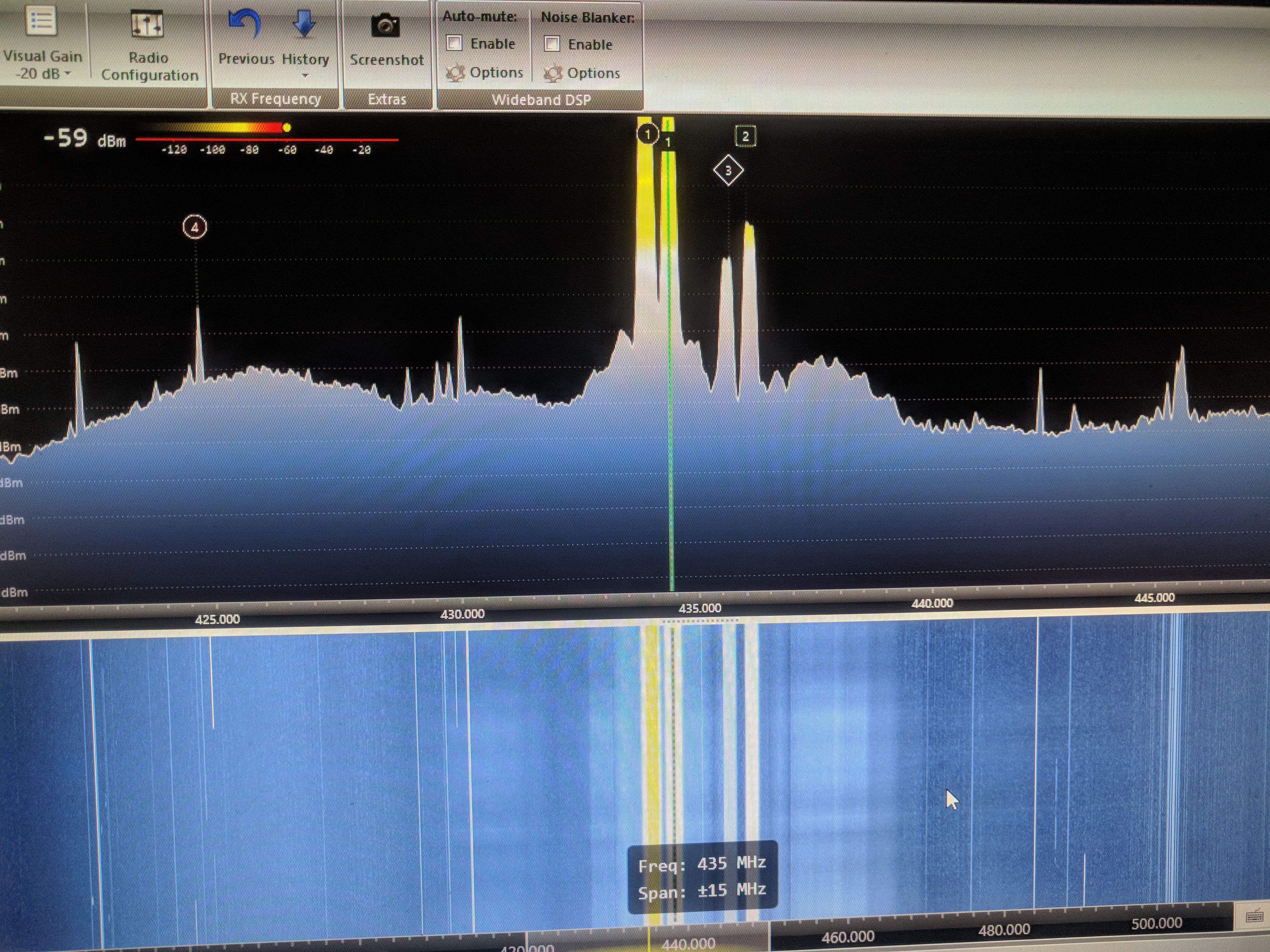Select the Extras group label
The image size is (1270, 952).
pyautogui.click(x=387, y=99)
